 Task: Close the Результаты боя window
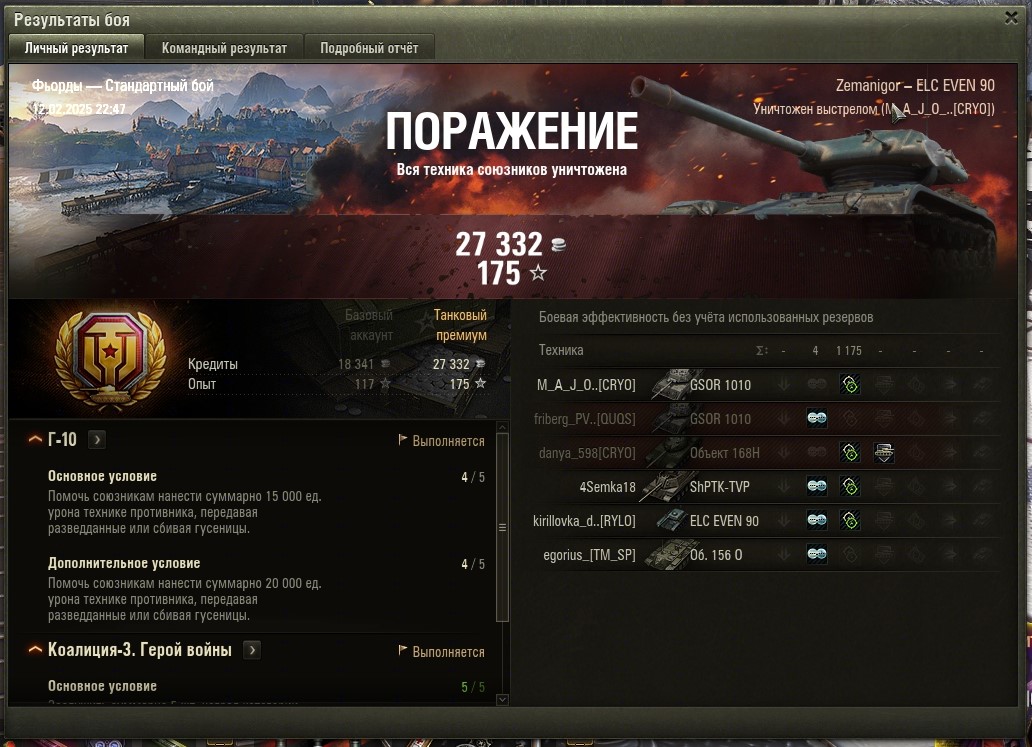(1012, 18)
